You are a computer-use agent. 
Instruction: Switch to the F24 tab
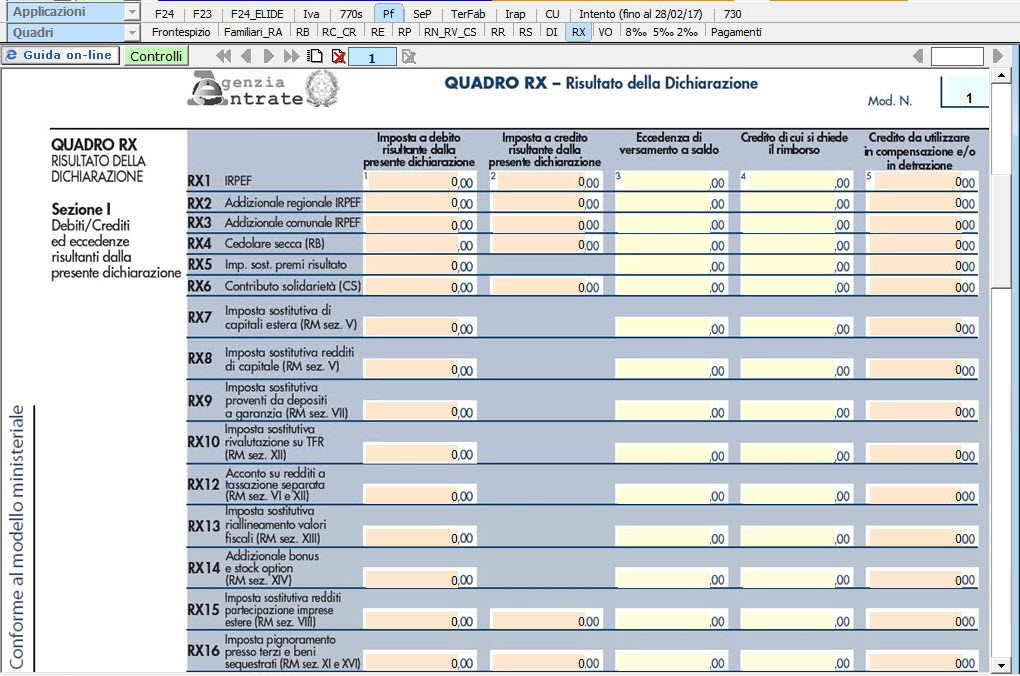pyautogui.click(x=165, y=14)
